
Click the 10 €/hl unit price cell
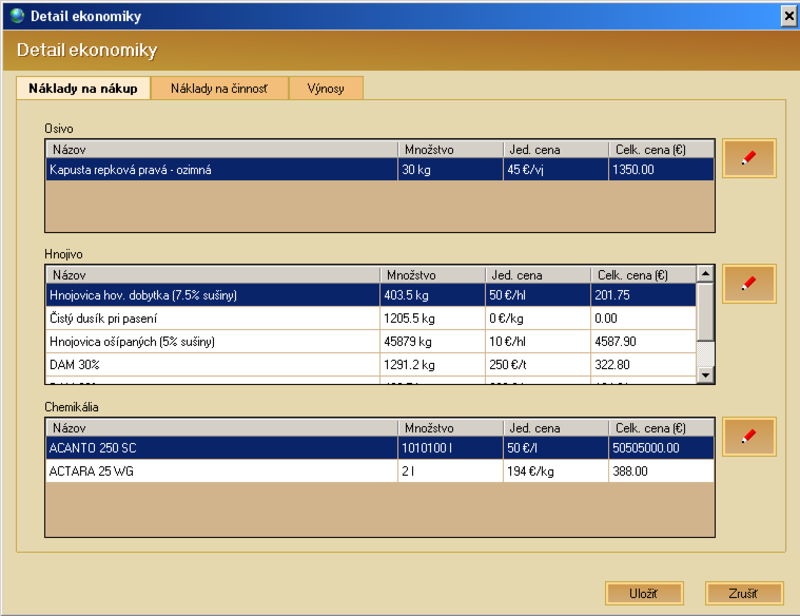click(x=538, y=341)
